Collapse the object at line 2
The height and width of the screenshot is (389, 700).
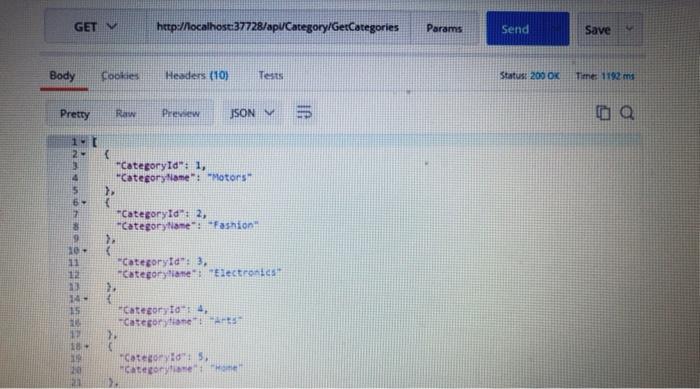coord(83,154)
